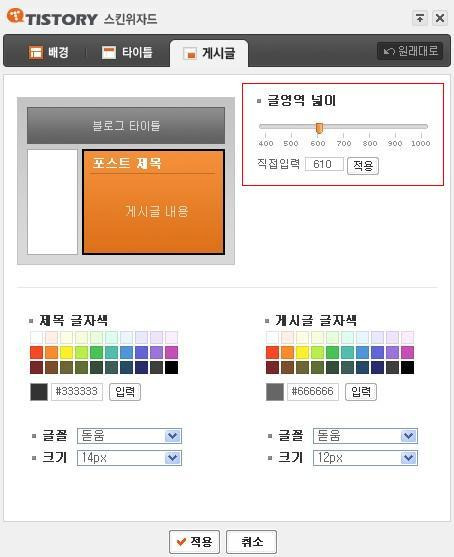Click the Tistory logo icon

pyautogui.click(x=15, y=16)
